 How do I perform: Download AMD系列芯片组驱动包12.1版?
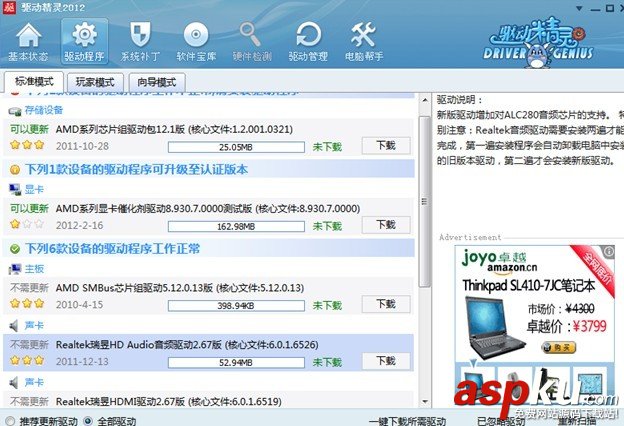(x=386, y=146)
